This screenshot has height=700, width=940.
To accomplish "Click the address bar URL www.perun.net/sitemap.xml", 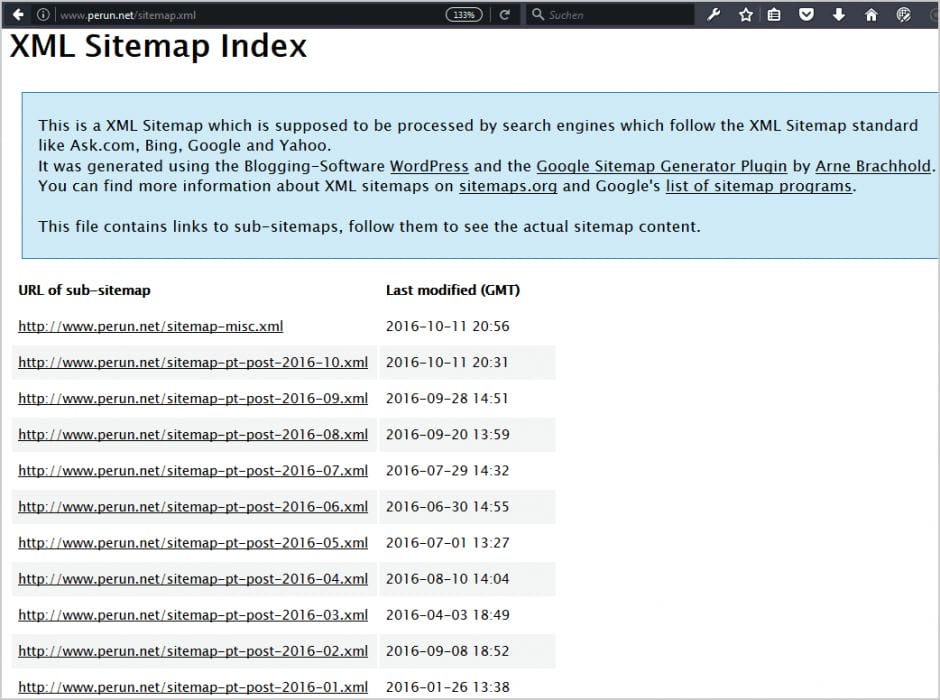I will tap(128, 16).
